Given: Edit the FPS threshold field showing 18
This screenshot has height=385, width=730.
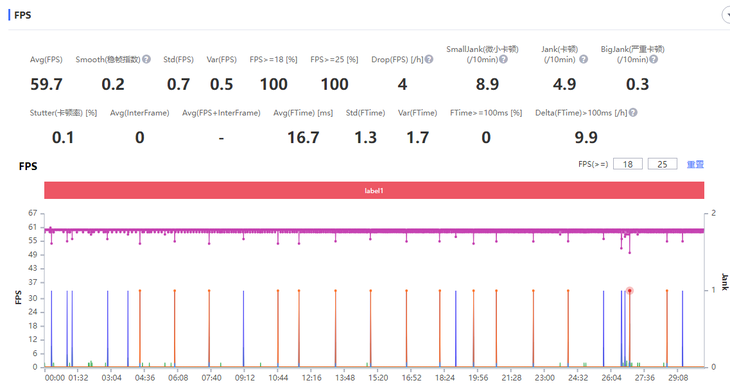Looking at the screenshot, I should 628,164.
